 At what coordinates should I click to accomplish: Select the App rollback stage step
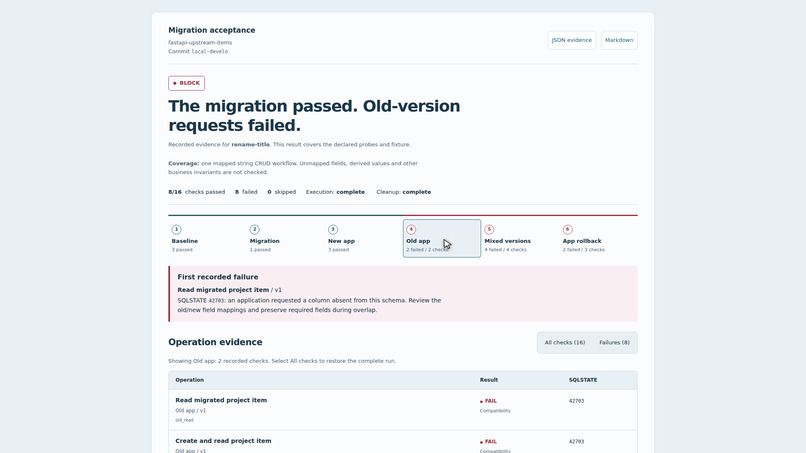(598, 239)
